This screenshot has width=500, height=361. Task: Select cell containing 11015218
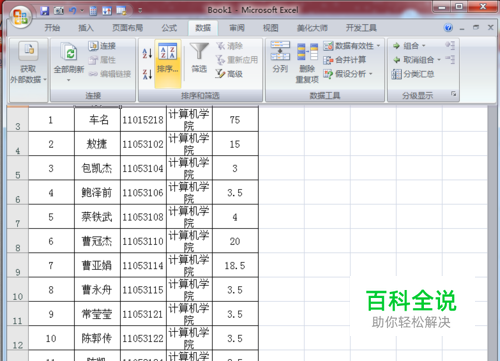coord(143,119)
